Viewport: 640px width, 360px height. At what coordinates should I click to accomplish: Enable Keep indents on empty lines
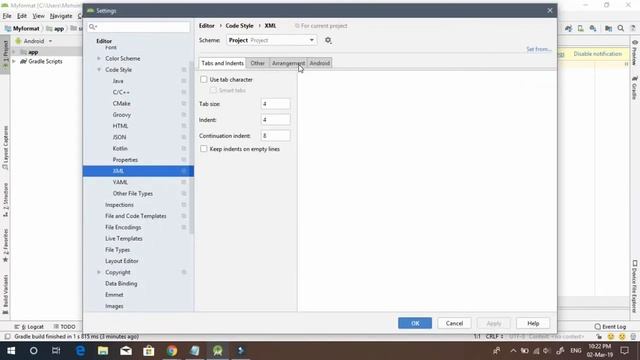203,149
